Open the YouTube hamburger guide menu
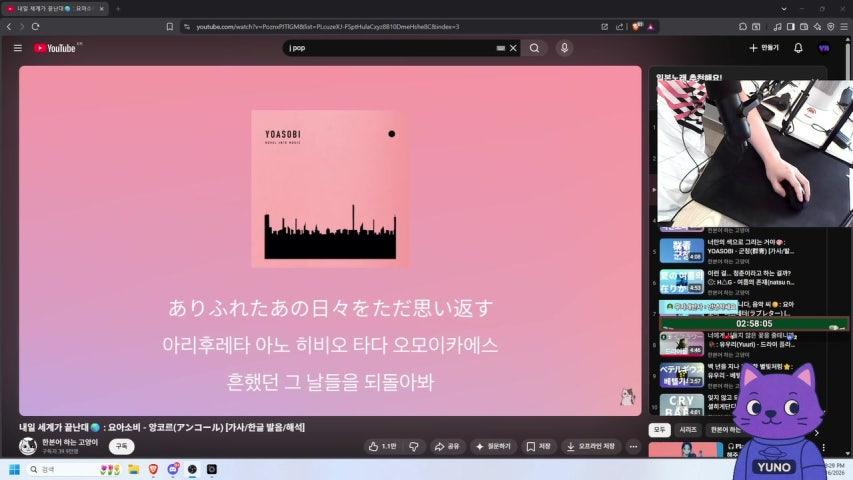 (18, 48)
